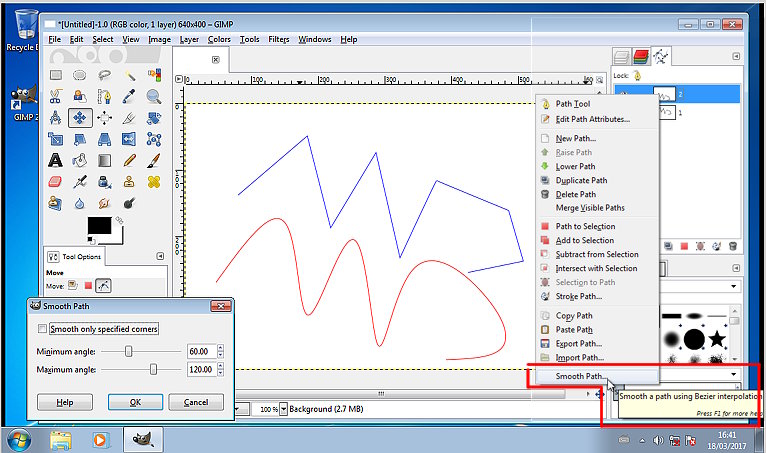Image resolution: width=766 pixels, height=453 pixels.
Task: Open Brushes dock tab configuration menu
Action: point(736,268)
